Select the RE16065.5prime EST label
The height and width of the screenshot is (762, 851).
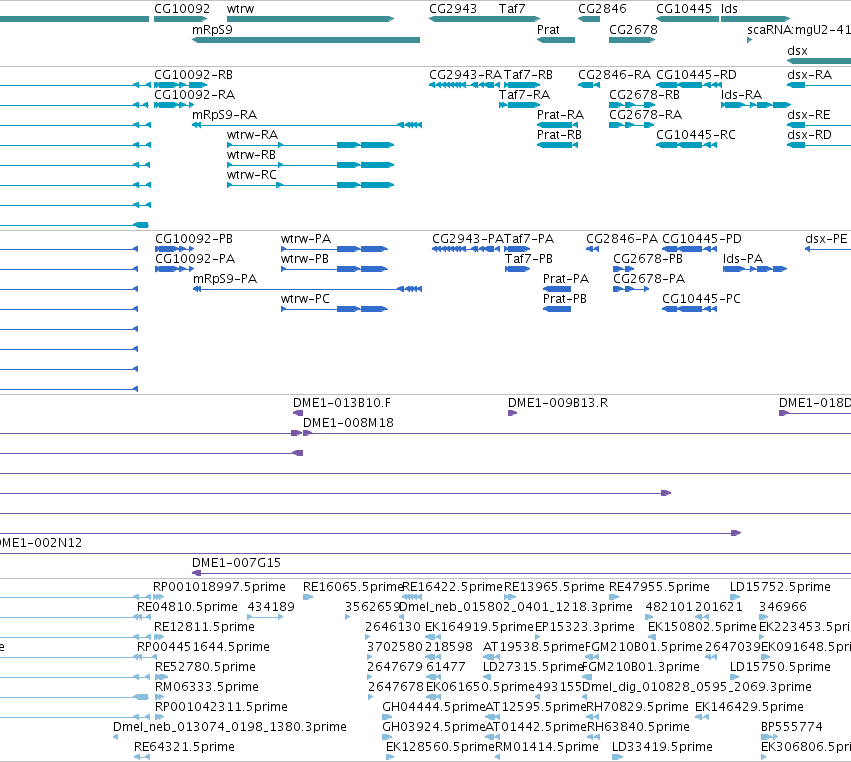tap(353, 586)
